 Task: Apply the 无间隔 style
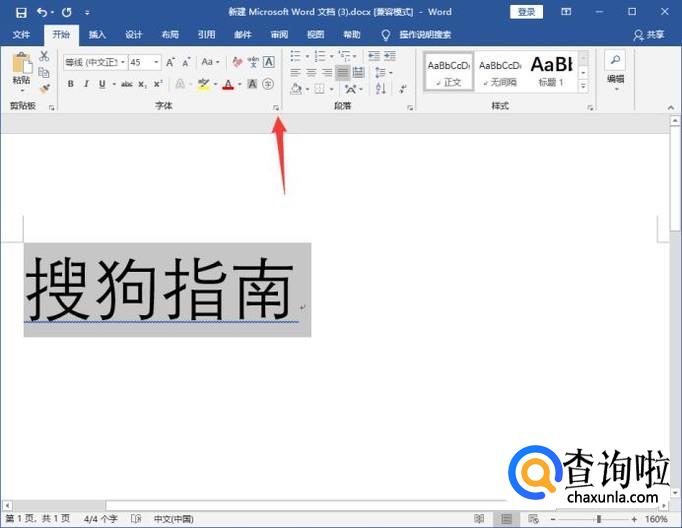[500, 72]
